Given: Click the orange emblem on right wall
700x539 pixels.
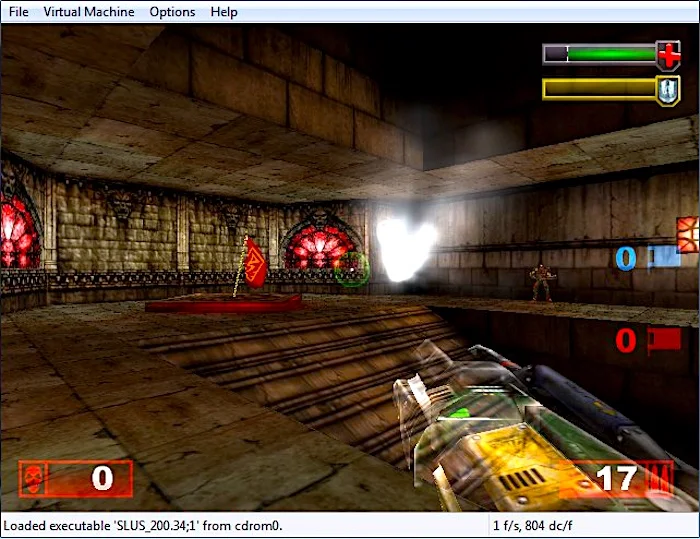Looking at the screenshot, I should coord(688,234).
